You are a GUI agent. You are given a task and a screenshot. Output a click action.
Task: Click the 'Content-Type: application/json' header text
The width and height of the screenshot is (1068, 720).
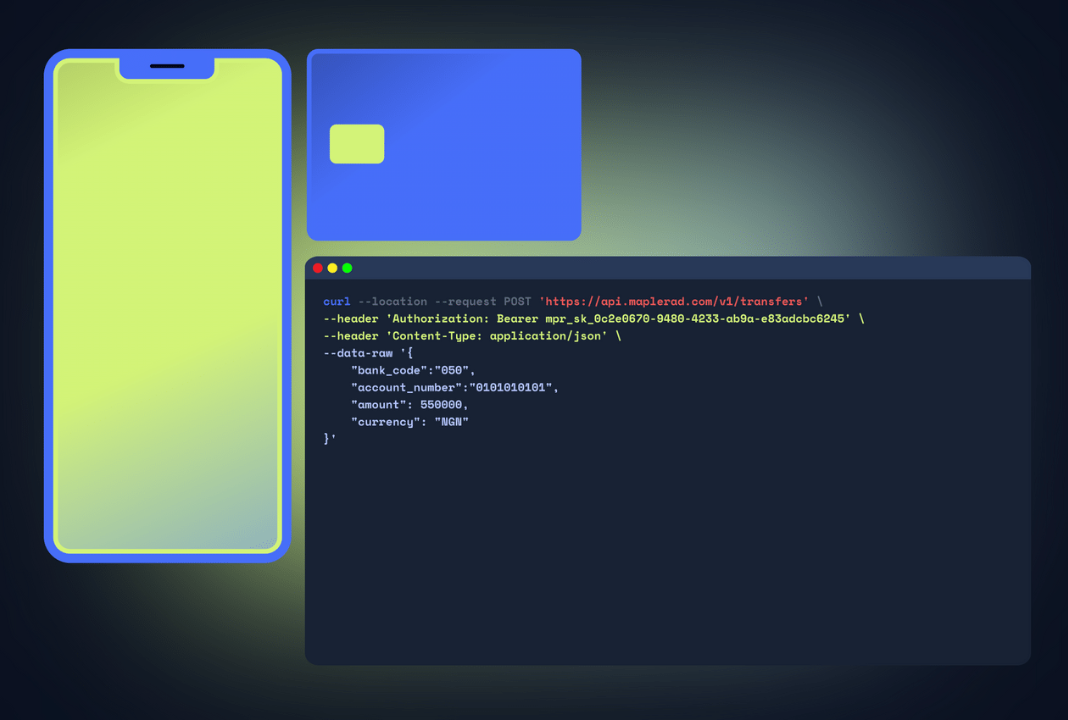click(497, 336)
